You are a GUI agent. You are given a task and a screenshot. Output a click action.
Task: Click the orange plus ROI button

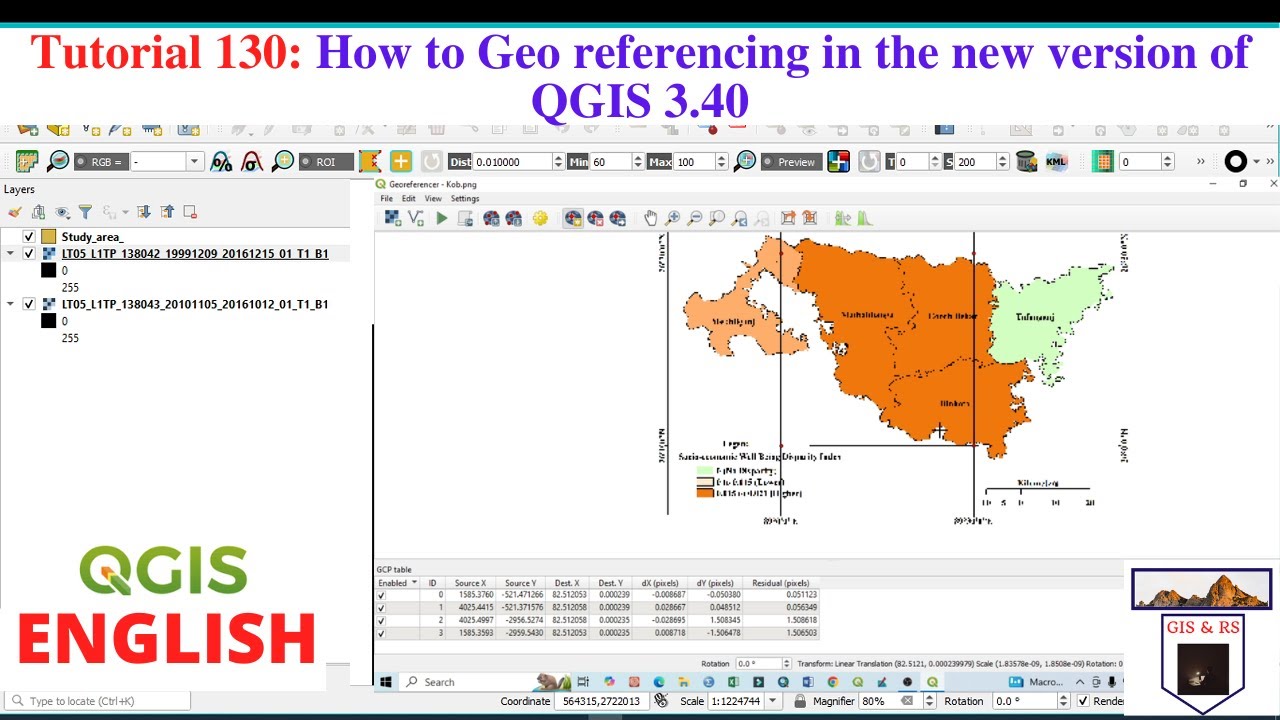[401, 161]
